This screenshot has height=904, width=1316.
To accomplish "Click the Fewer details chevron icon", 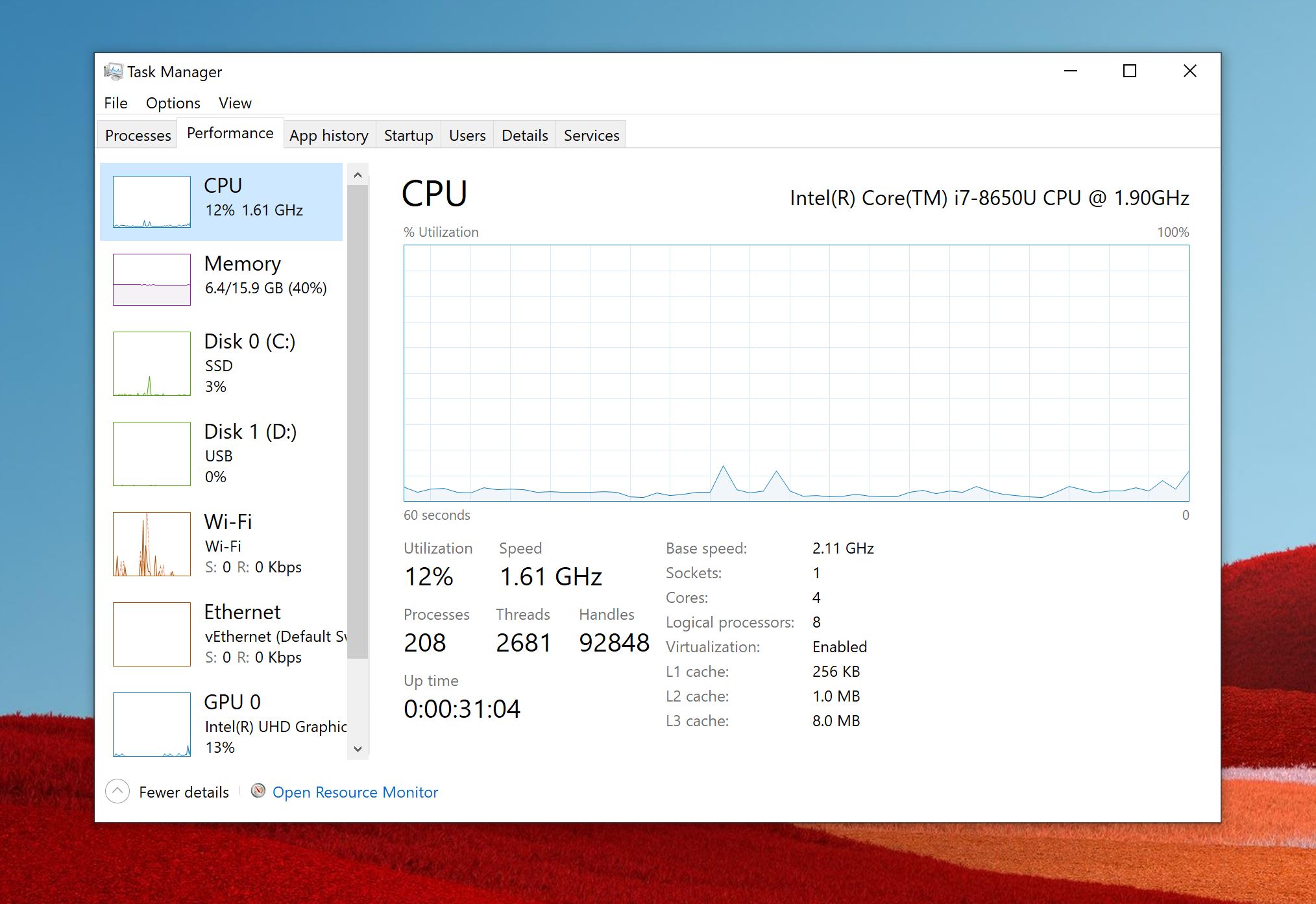I will pyautogui.click(x=117, y=791).
